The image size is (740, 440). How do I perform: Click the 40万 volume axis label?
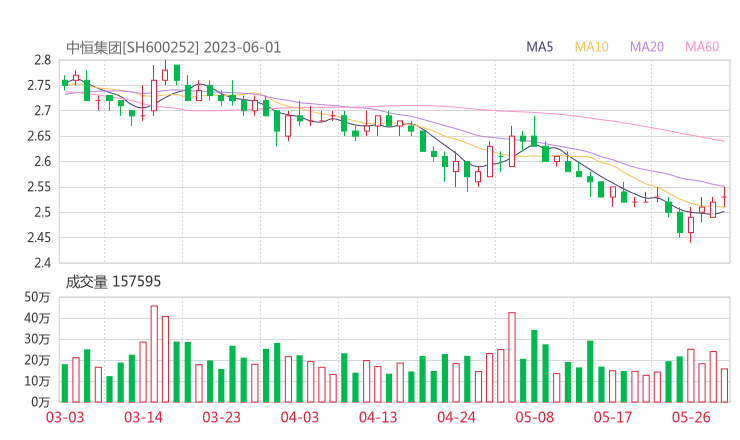point(37,318)
